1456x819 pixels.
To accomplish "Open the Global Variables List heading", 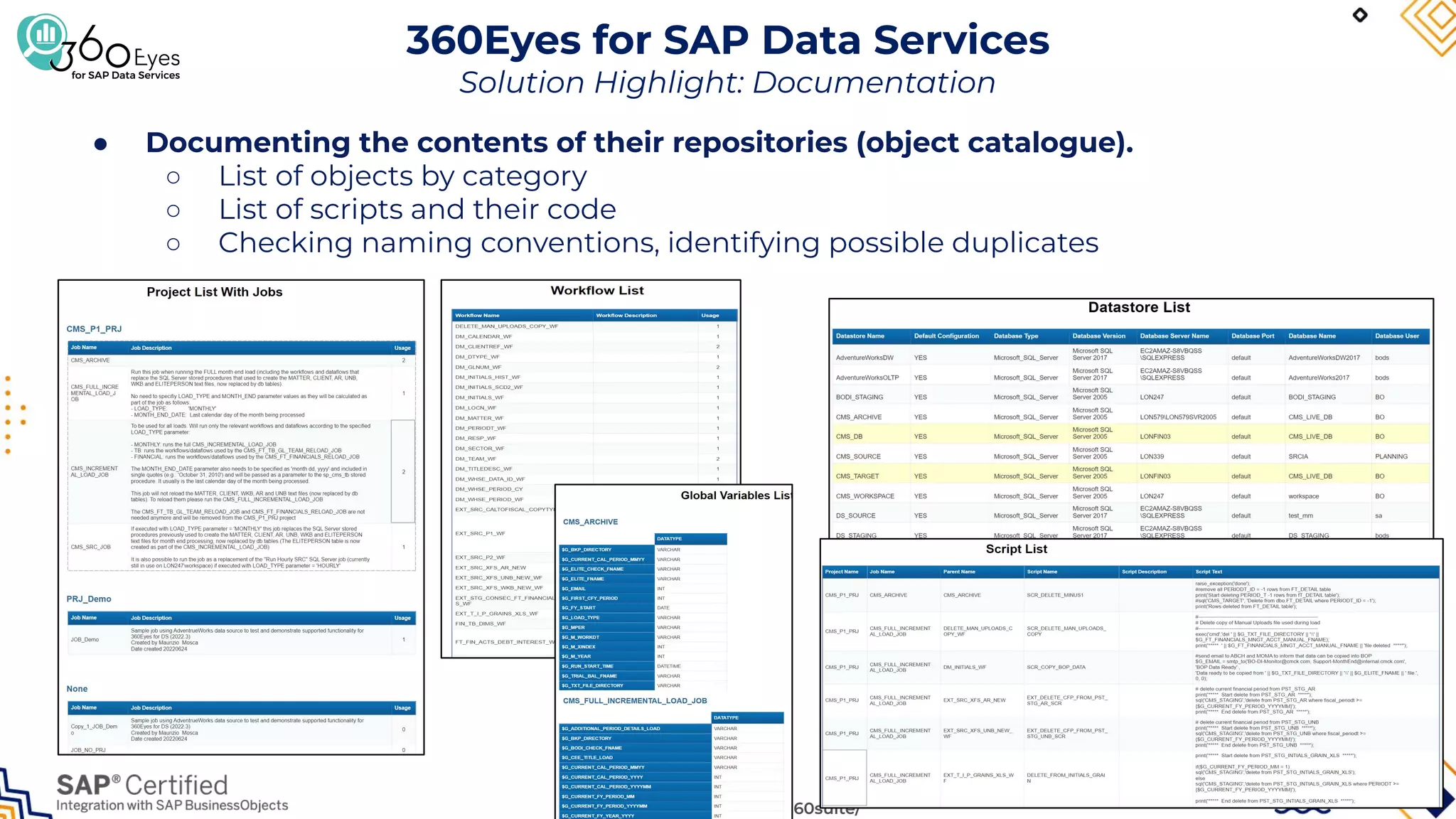I will point(735,496).
